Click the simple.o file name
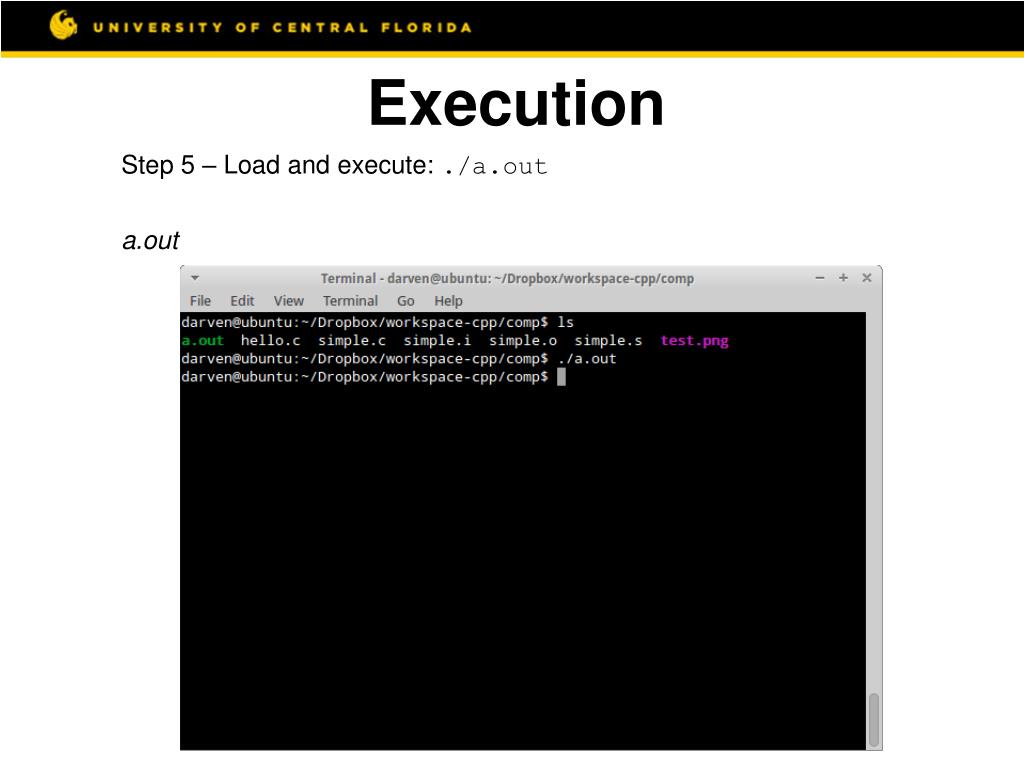 [x=522, y=340]
